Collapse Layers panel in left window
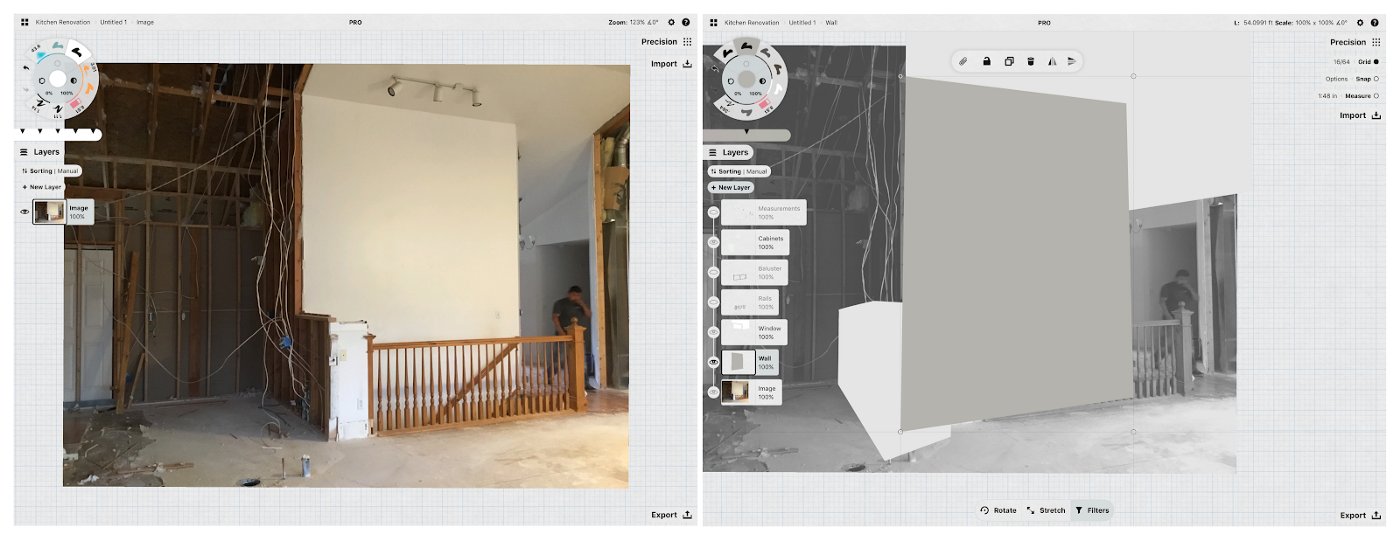This screenshot has width=1400, height=540. tap(39, 152)
